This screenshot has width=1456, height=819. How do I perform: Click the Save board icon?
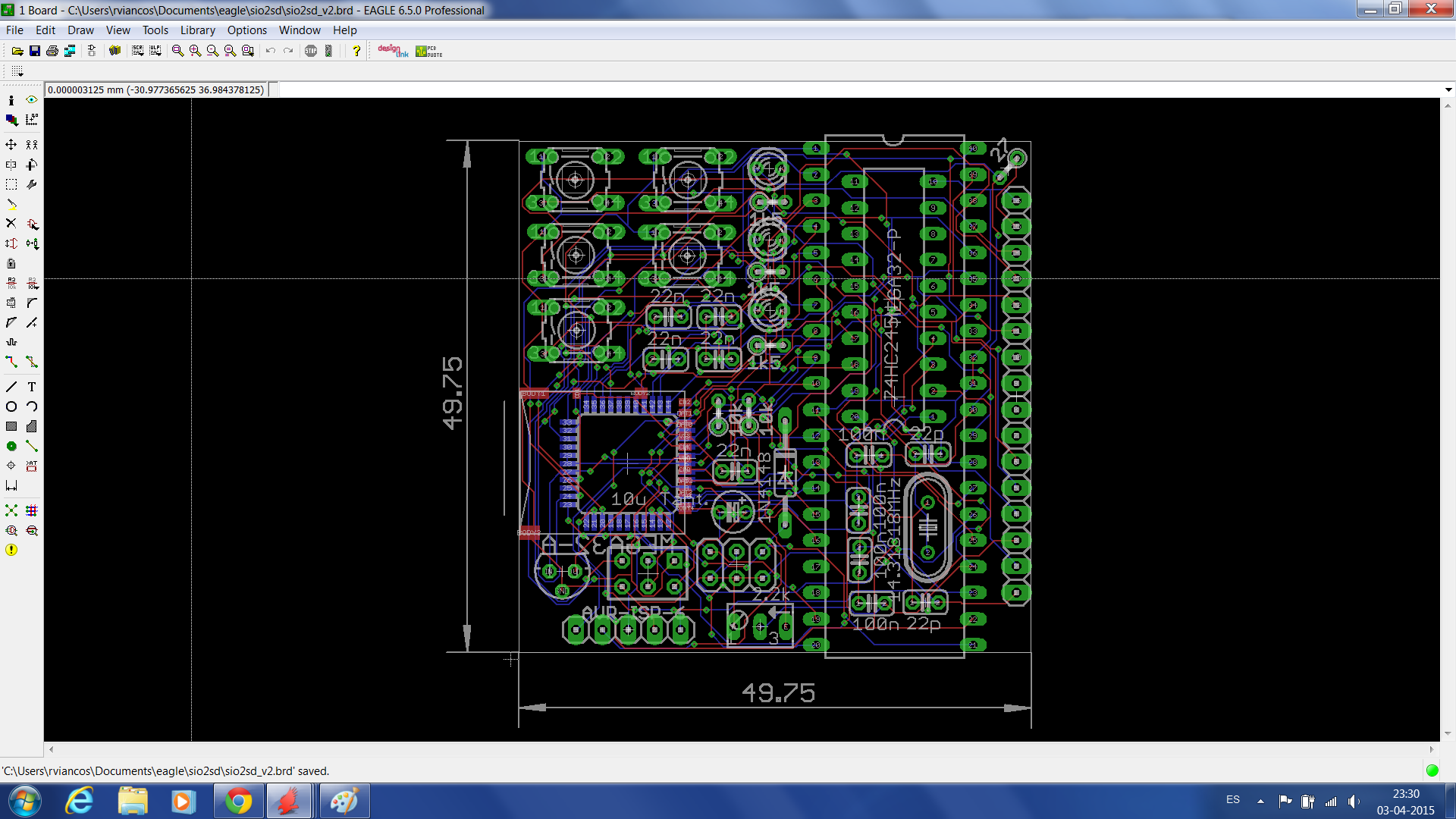(35, 51)
